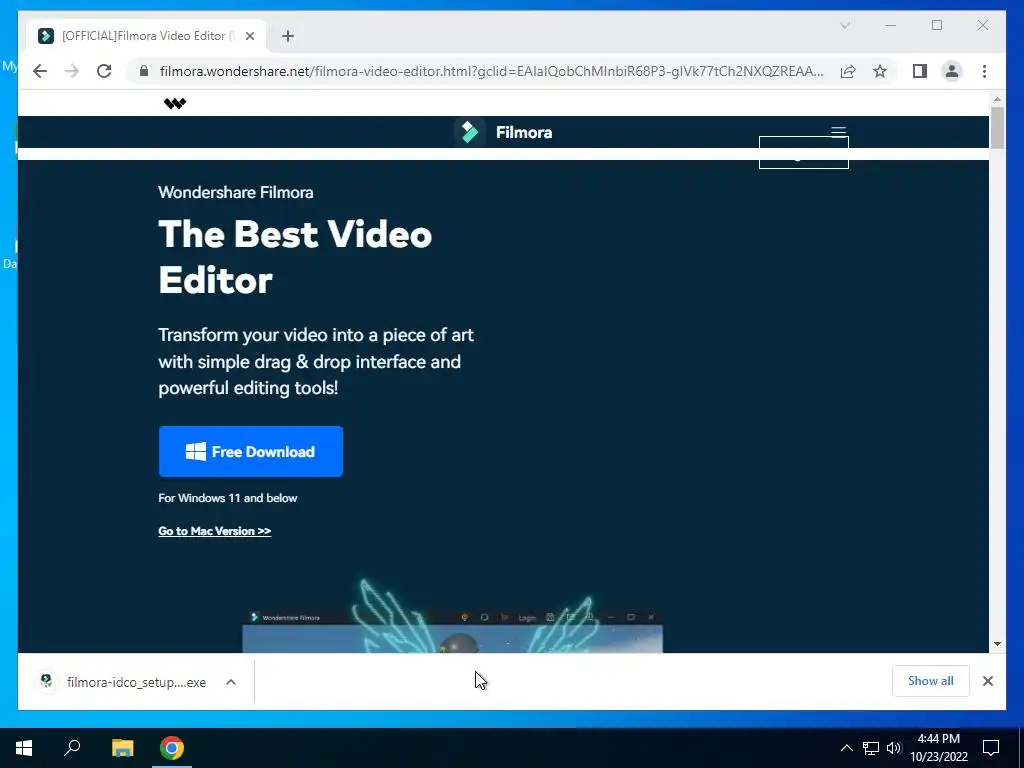
Task: Expand the tab search chevron
Action: [845, 25]
